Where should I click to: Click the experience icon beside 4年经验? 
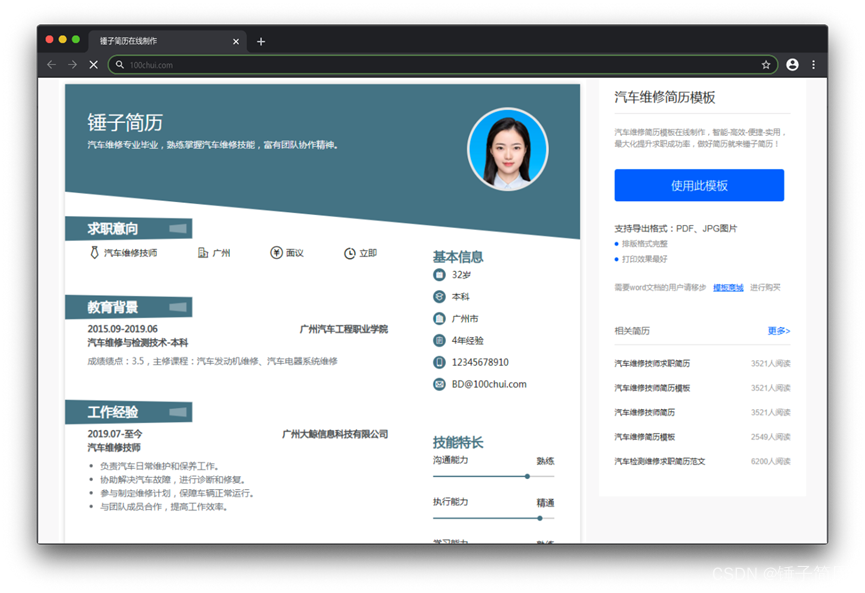point(439,340)
